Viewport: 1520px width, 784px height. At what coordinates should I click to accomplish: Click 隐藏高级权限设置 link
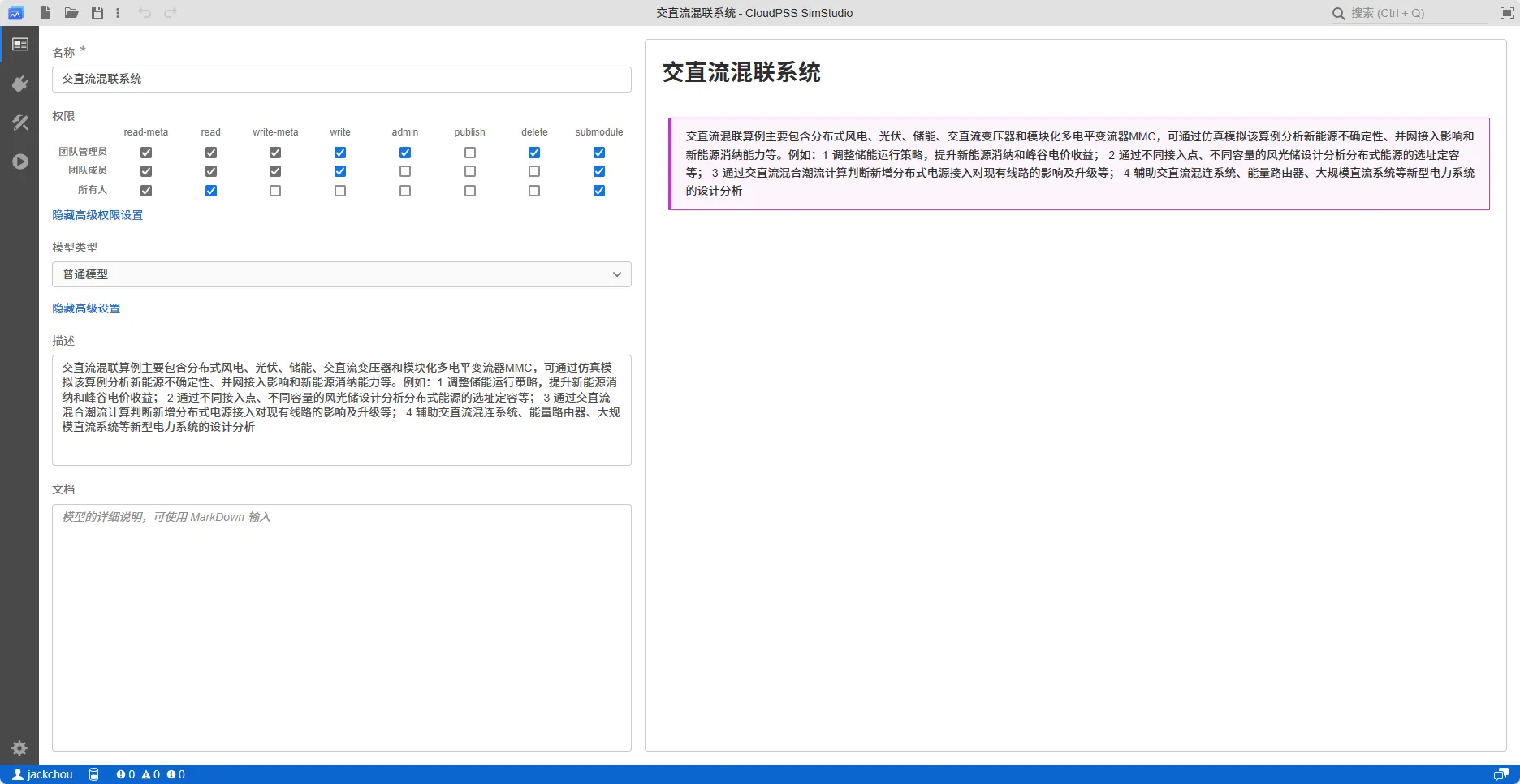[x=97, y=215]
